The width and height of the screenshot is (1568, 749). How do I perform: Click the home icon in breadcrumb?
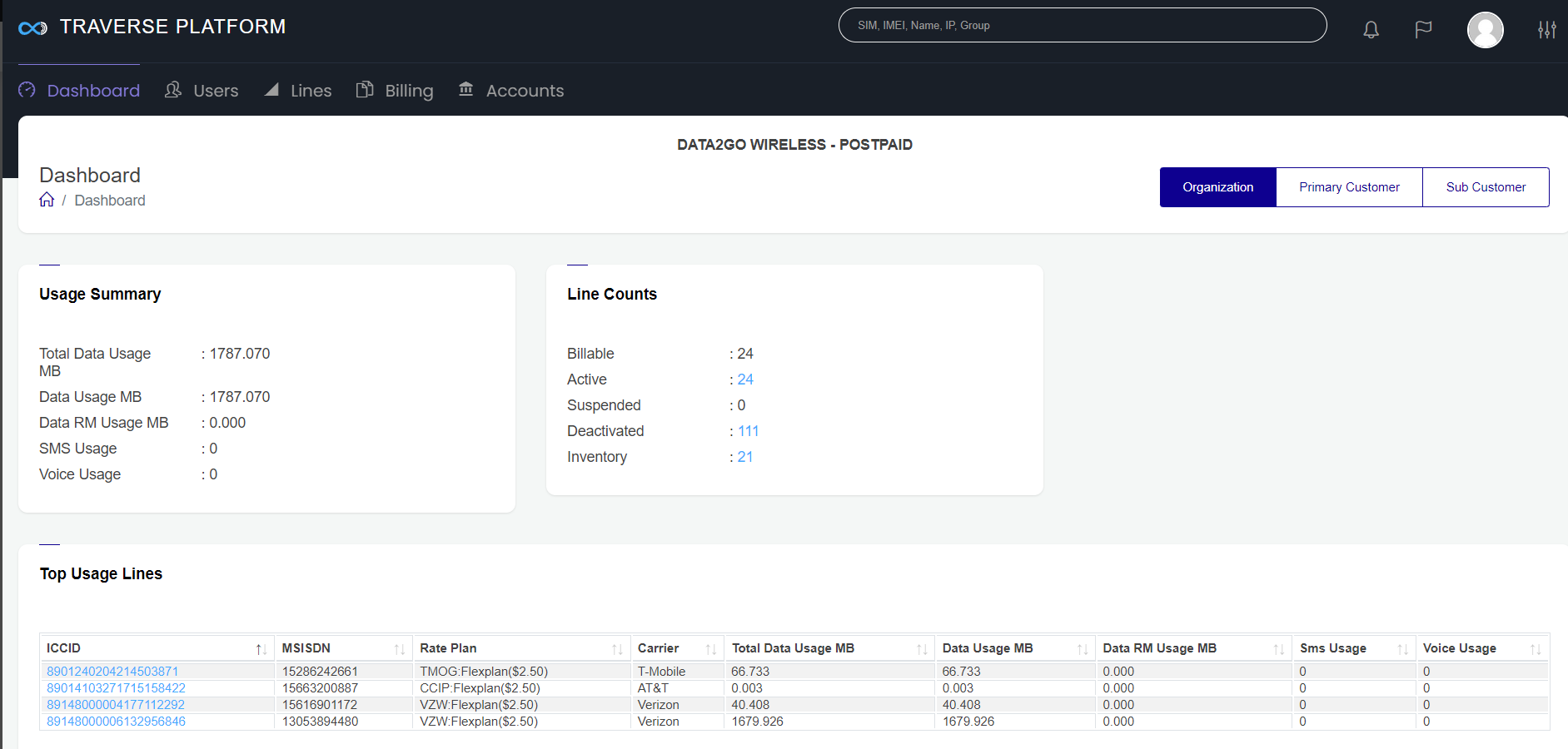47,200
